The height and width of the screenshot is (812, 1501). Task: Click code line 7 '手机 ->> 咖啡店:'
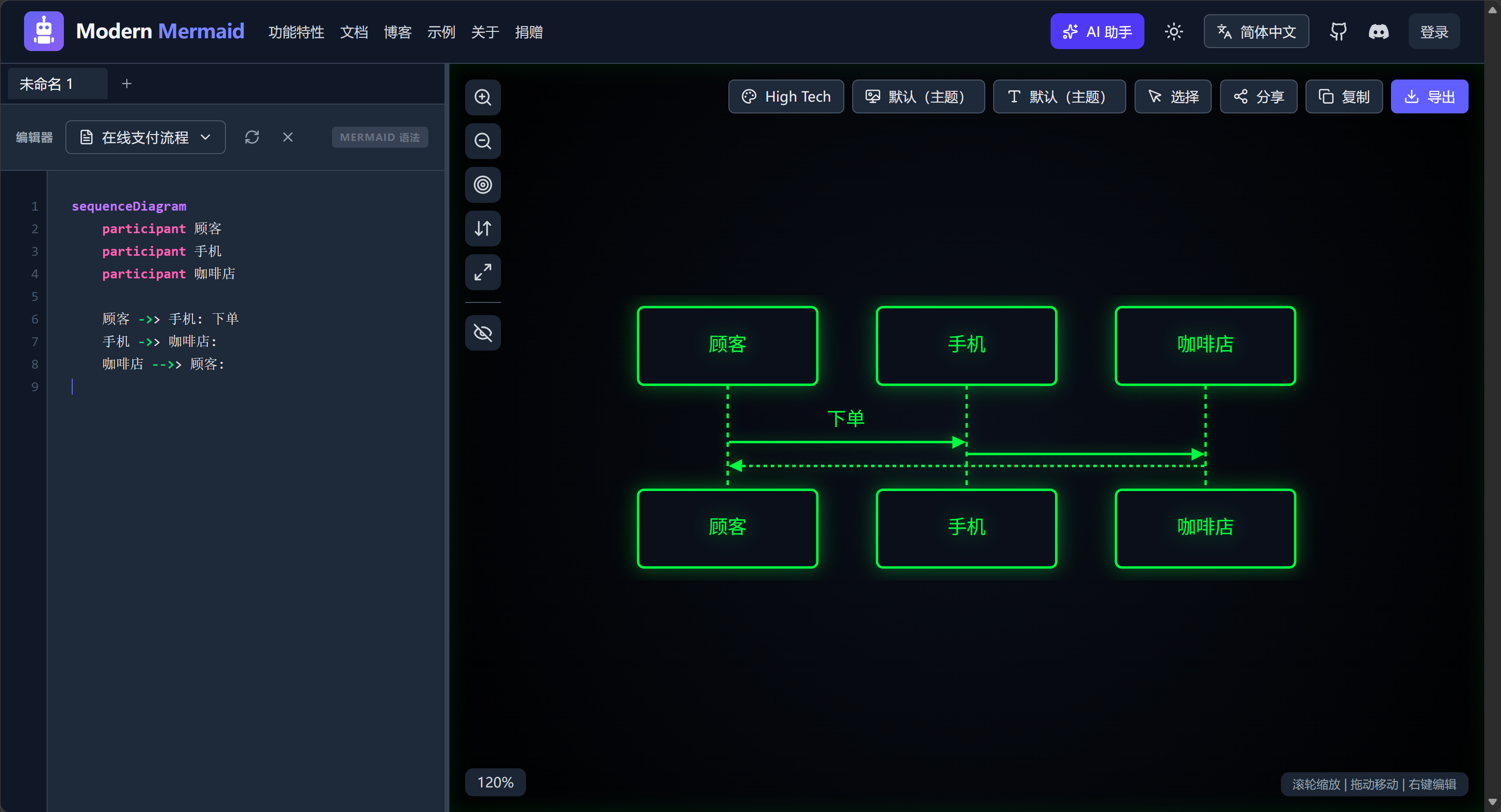tap(160, 342)
